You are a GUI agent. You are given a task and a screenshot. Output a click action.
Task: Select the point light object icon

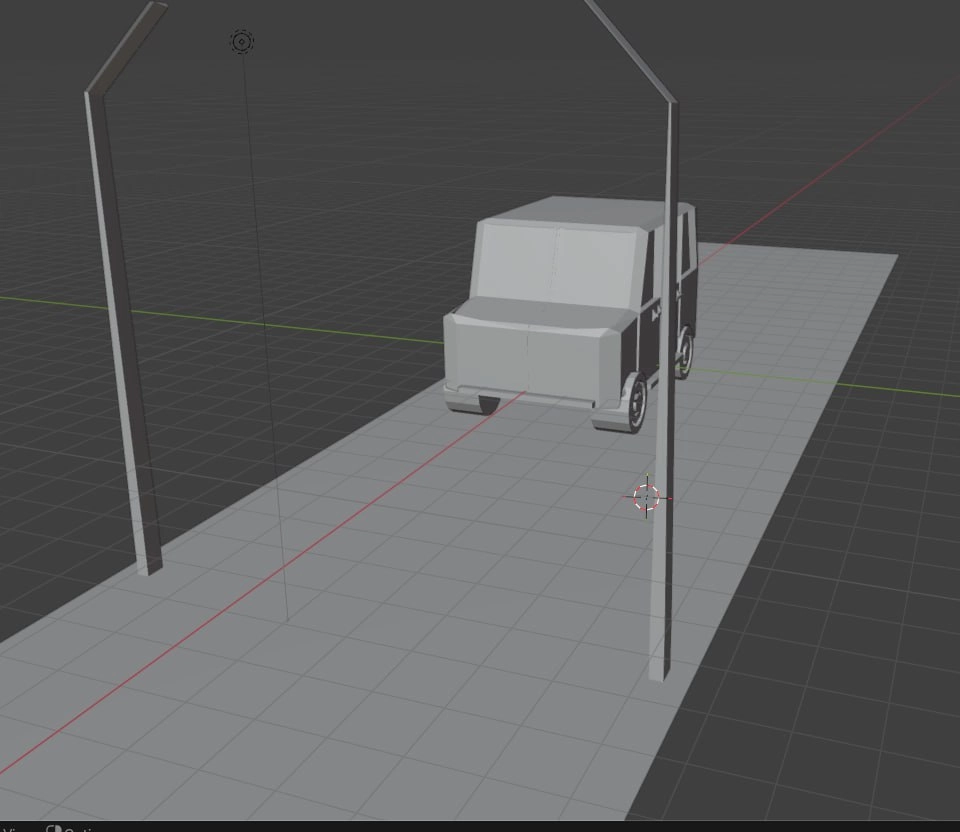(x=242, y=42)
